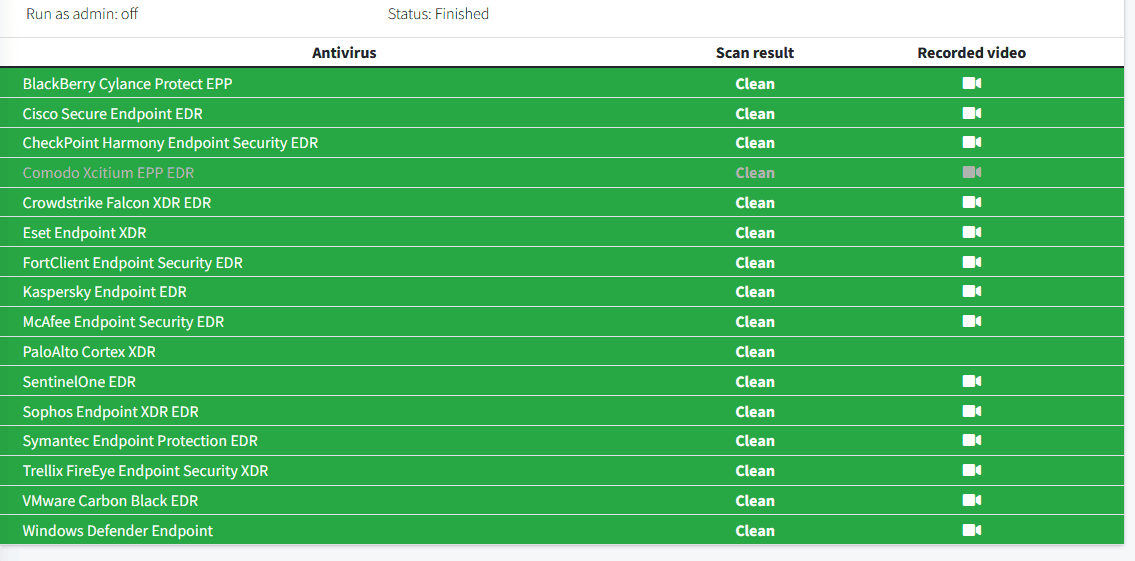This screenshot has height=561, width=1135.
Task: Watch CheckPoint Harmony Endpoint Security video
Action: point(971,143)
